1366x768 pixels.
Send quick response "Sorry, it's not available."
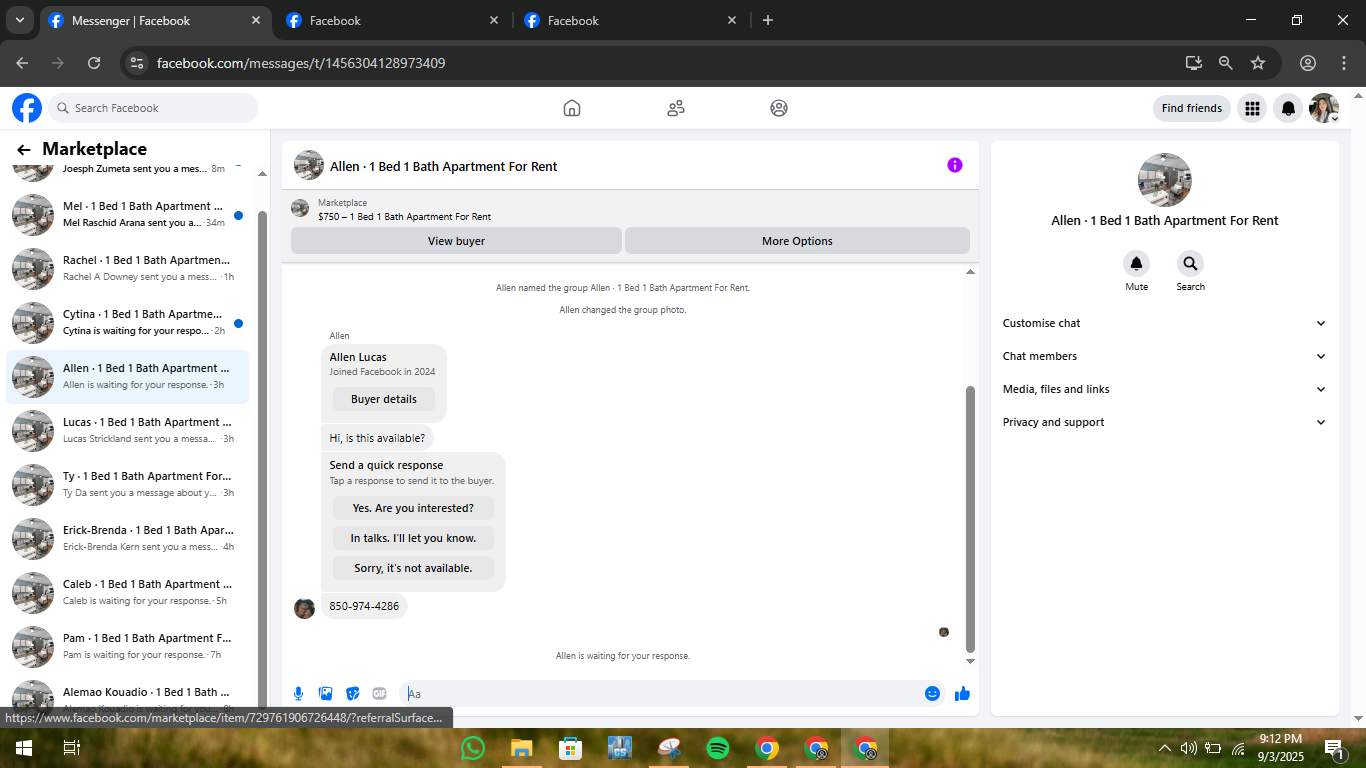click(x=413, y=568)
